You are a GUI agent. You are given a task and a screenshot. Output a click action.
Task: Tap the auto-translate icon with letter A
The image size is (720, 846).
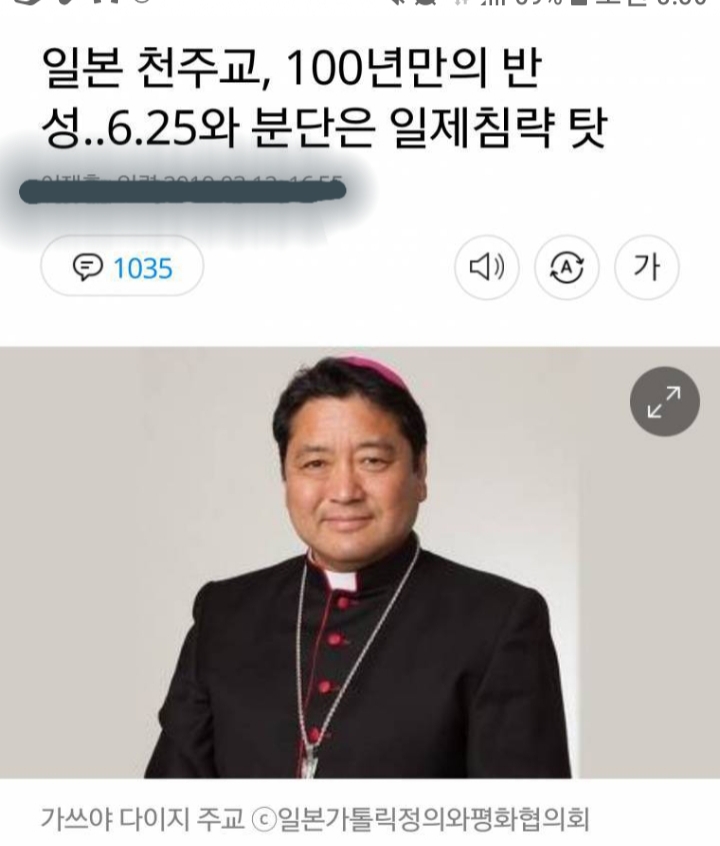(566, 267)
